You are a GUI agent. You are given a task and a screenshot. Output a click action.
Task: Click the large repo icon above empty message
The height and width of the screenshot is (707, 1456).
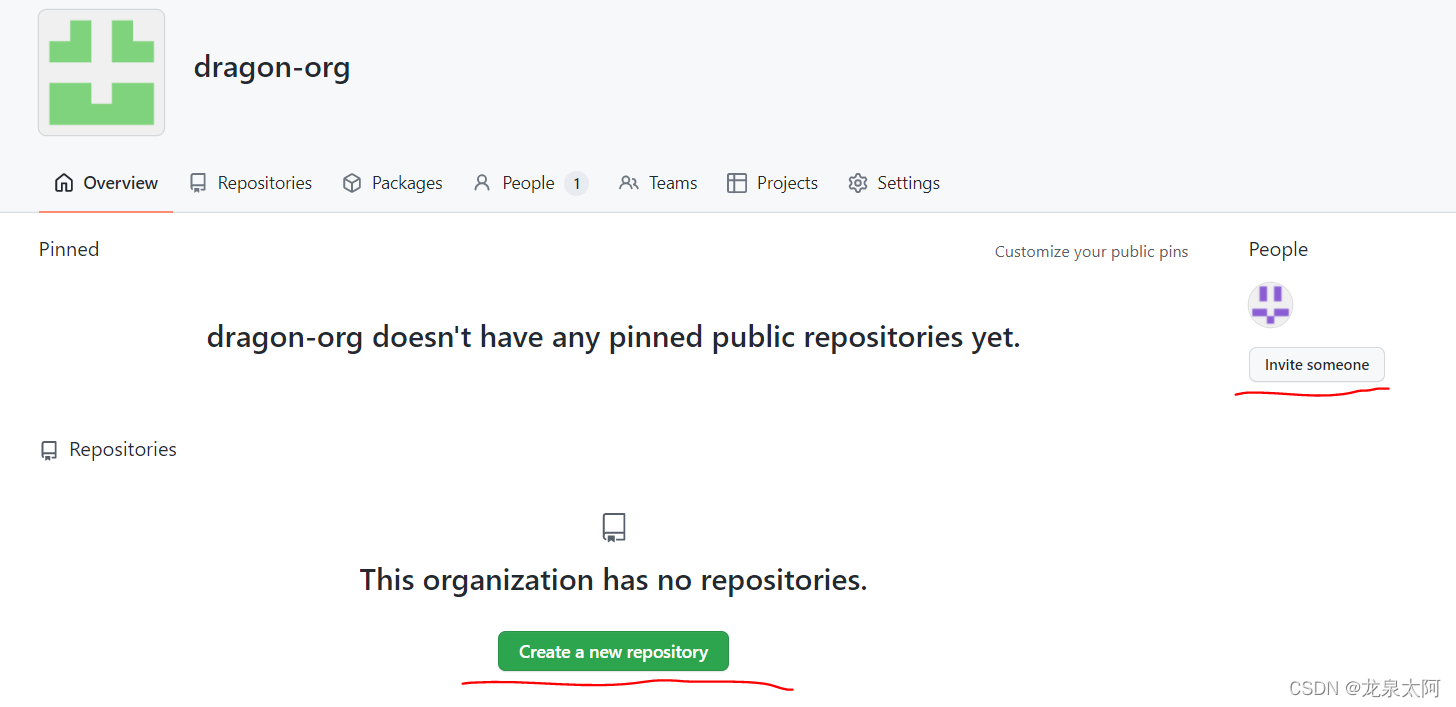[614, 527]
